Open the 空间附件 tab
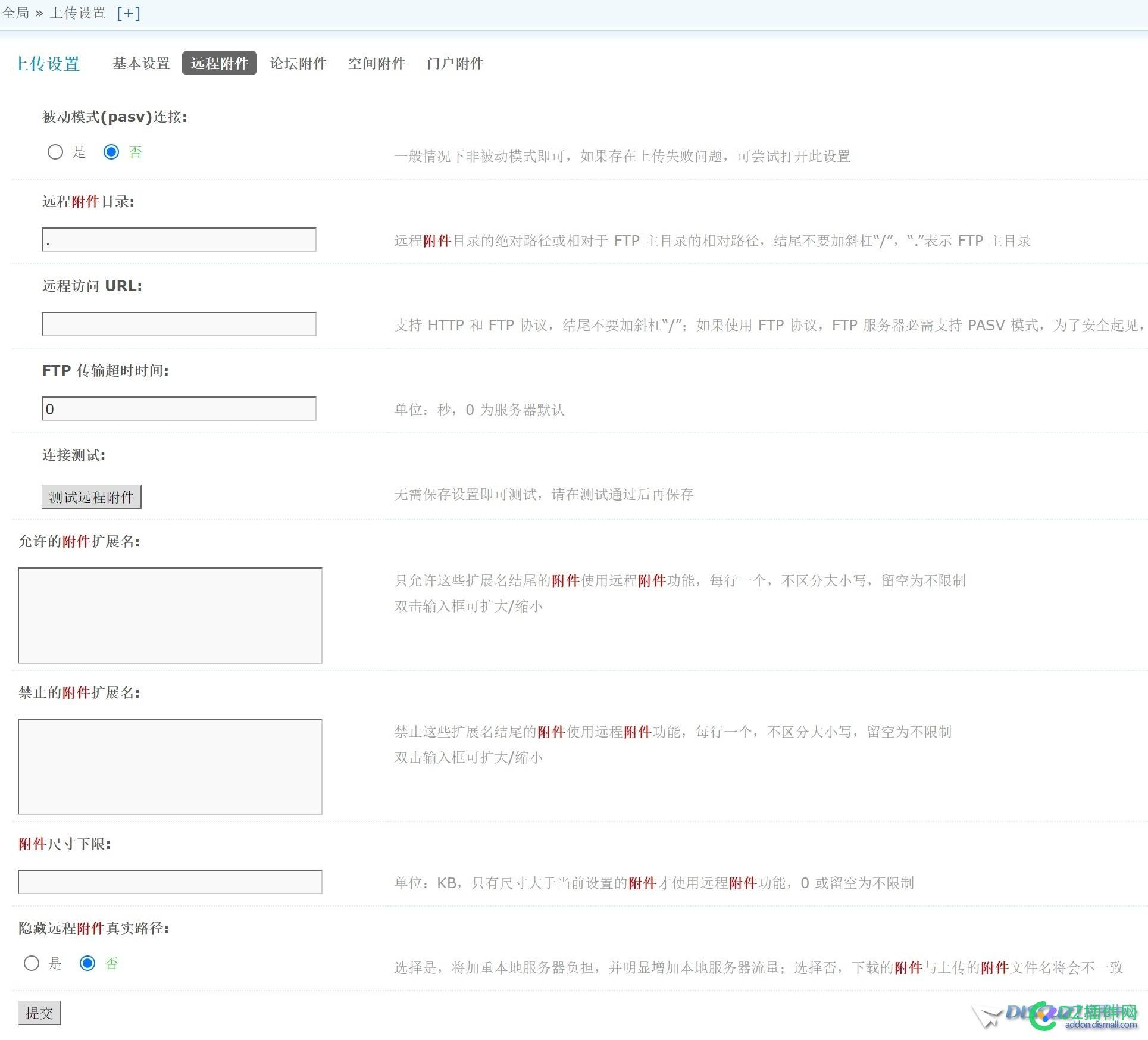The width and height of the screenshot is (1148, 1040). click(377, 63)
